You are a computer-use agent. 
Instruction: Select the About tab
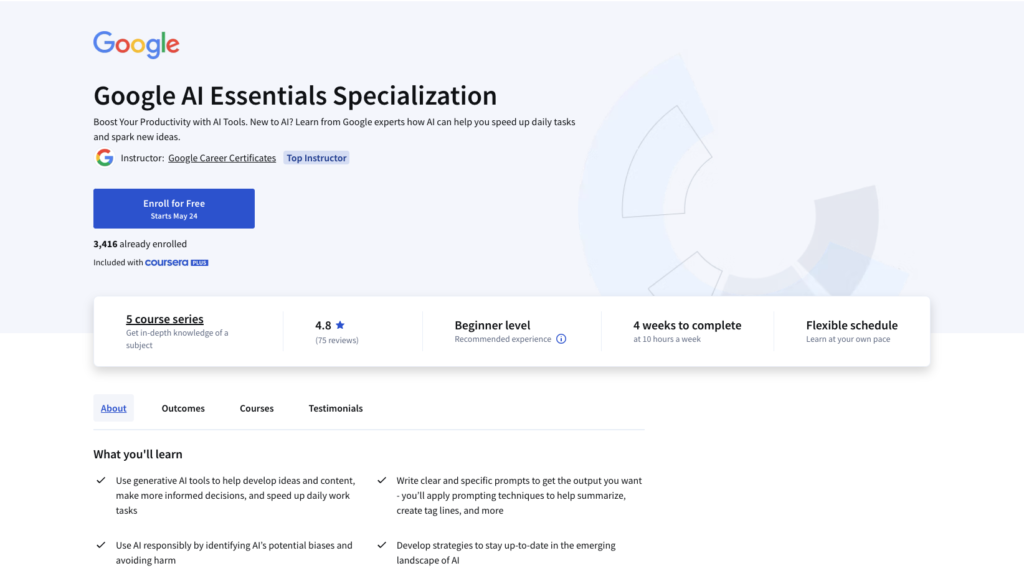[x=114, y=408]
